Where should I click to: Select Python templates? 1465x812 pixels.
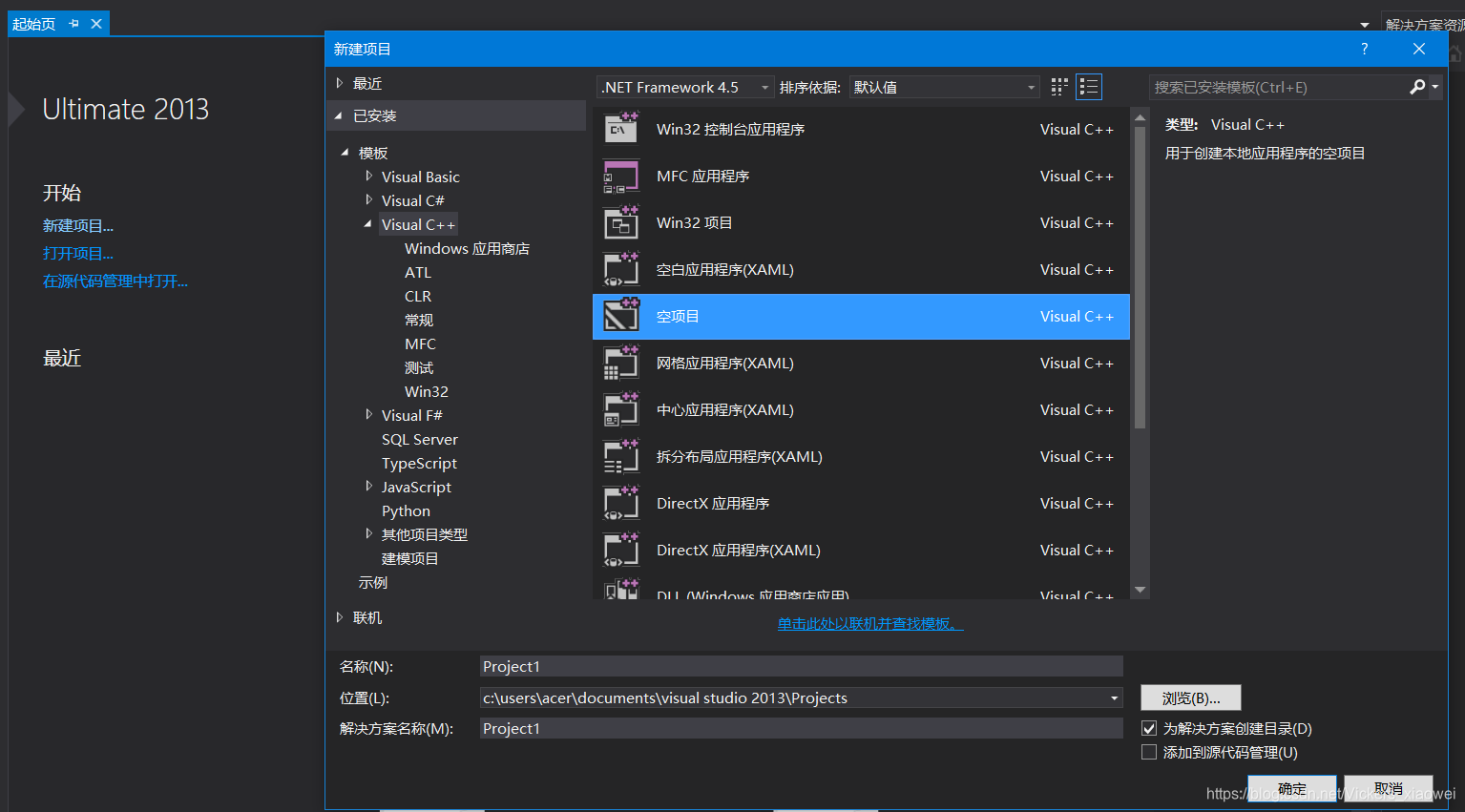click(x=406, y=510)
